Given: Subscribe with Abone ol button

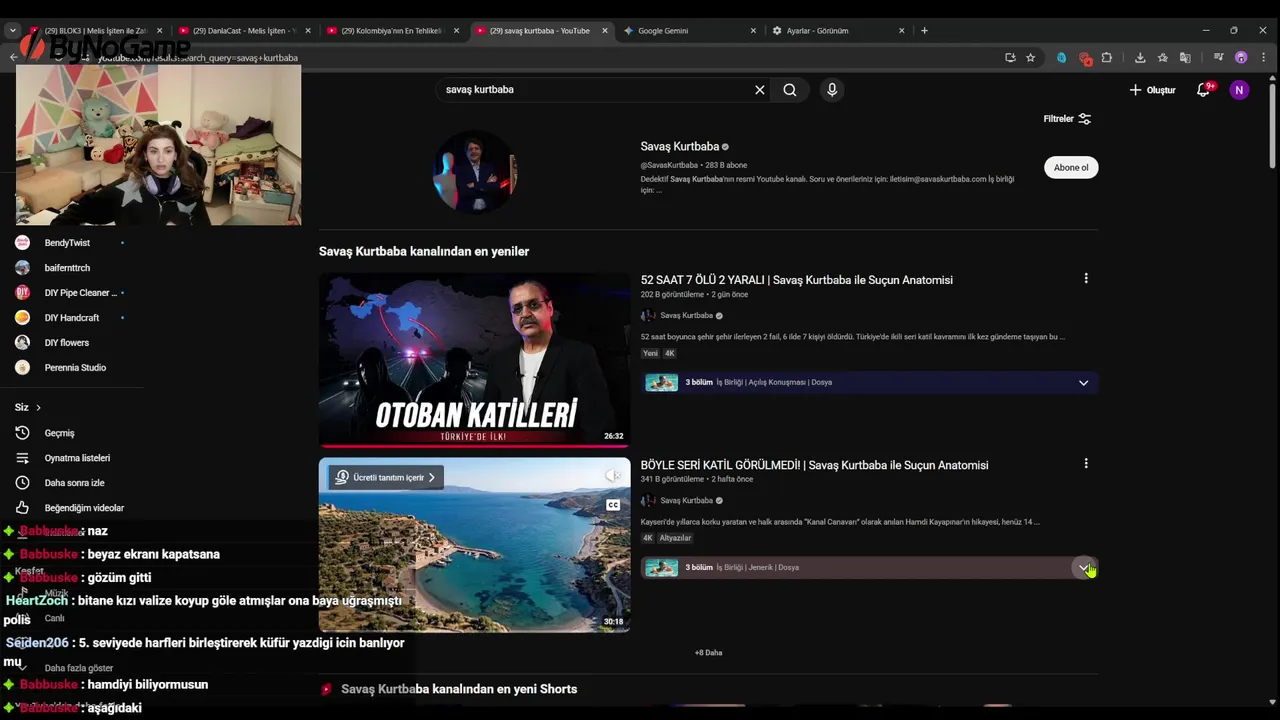Looking at the screenshot, I should pyautogui.click(x=1071, y=168).
